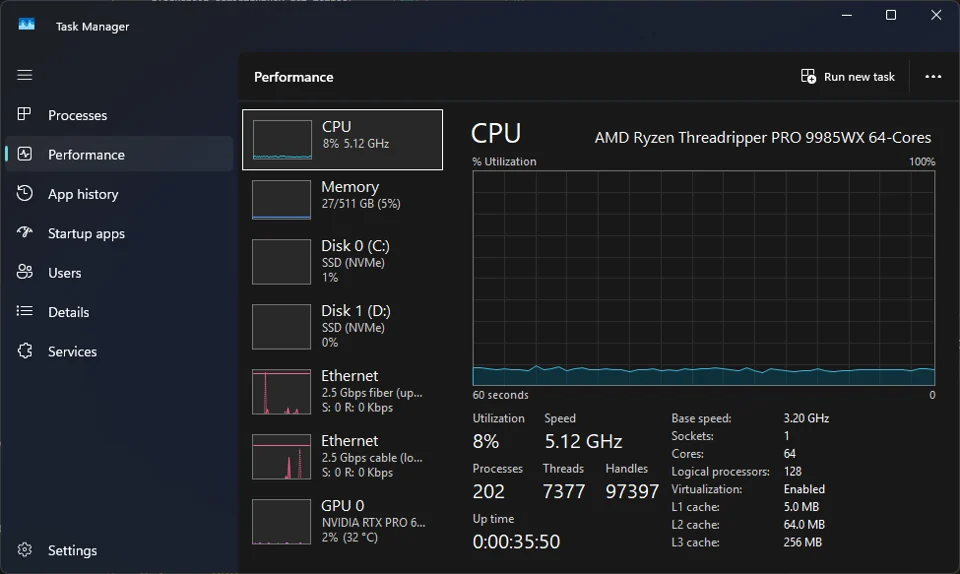Select the Memory mini graph thumbnail
This screenshot has height=574, width=960.
[x=282, y=199]
